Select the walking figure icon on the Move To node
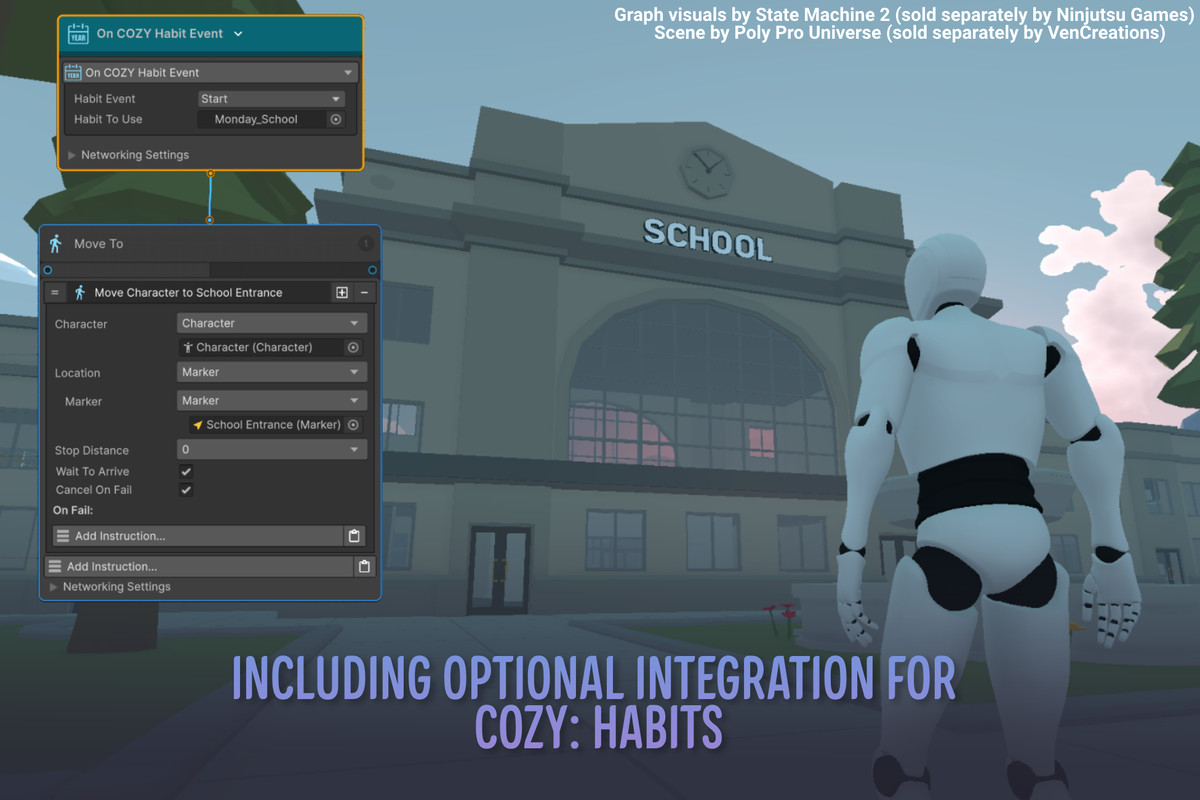Viewport: 1200px width, 800px height. coord(57,243)
